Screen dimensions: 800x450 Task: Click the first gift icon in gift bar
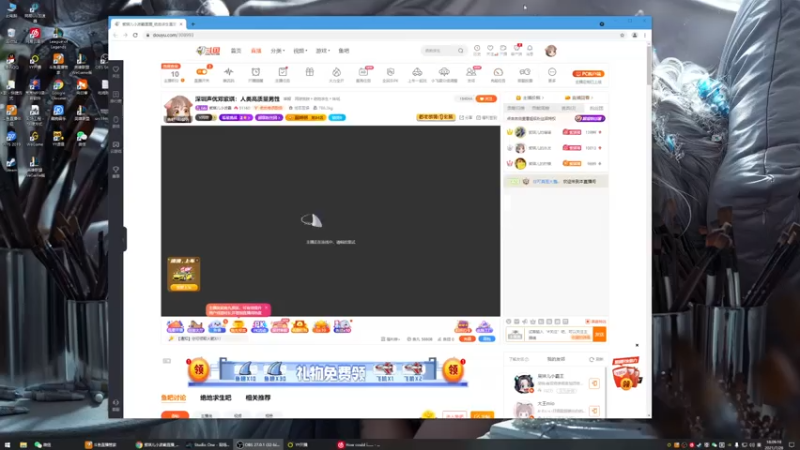tap(175, 327)
